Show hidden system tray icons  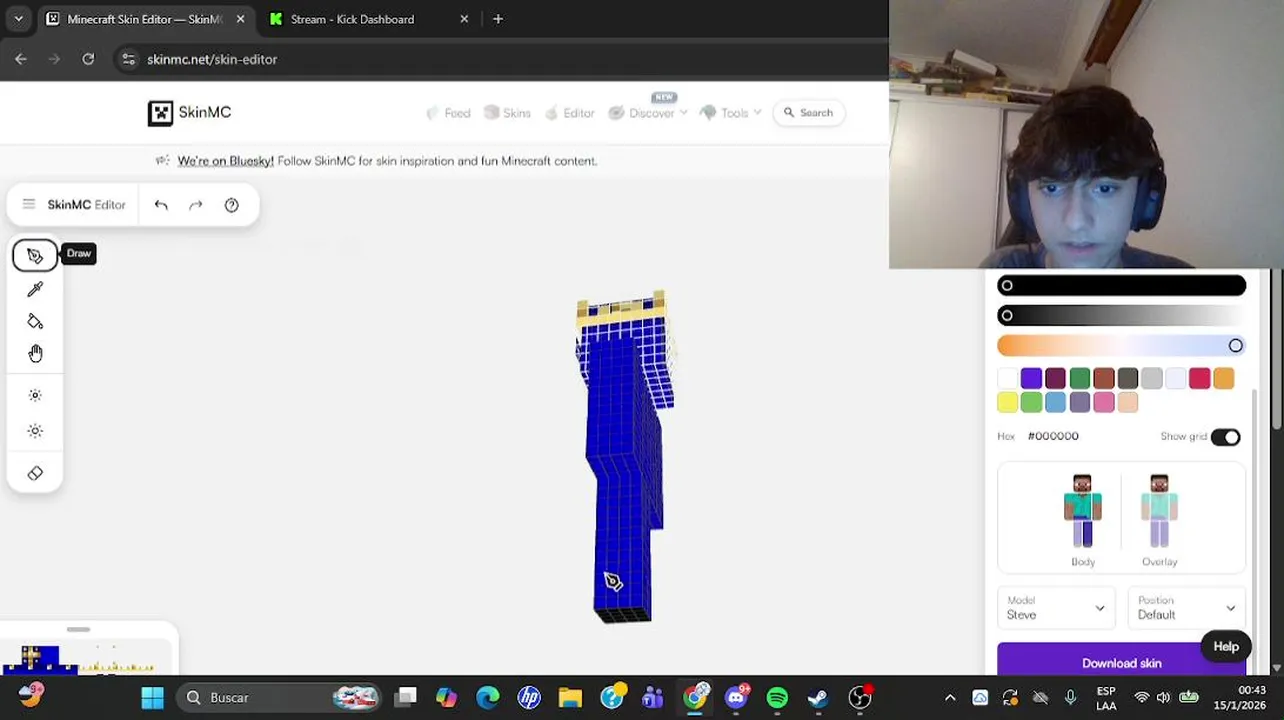coord(950,697)
